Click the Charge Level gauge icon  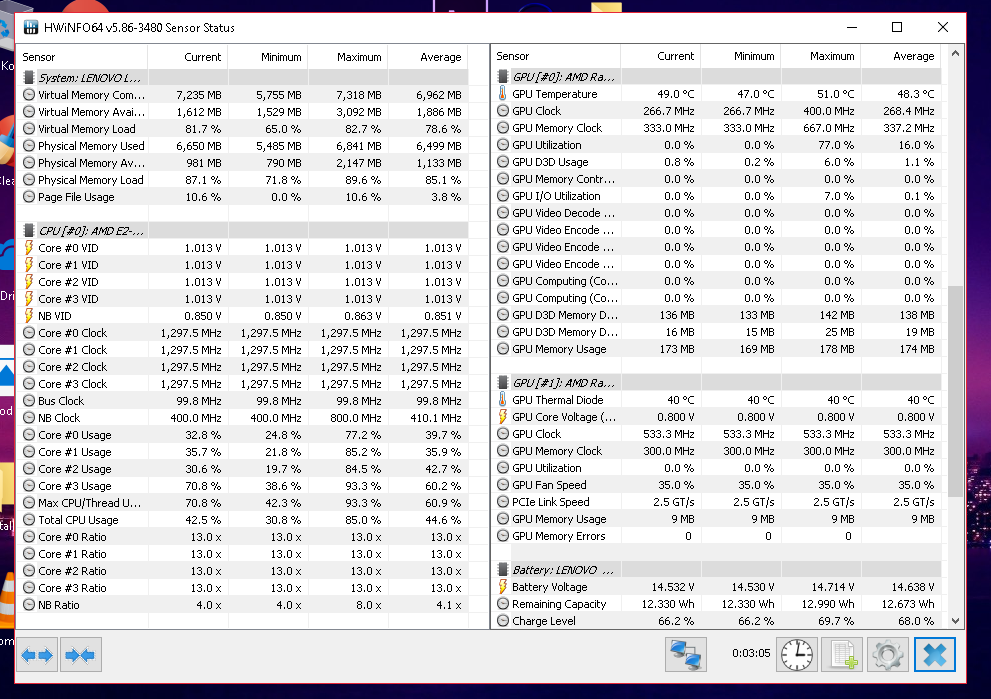pos(502,621)
